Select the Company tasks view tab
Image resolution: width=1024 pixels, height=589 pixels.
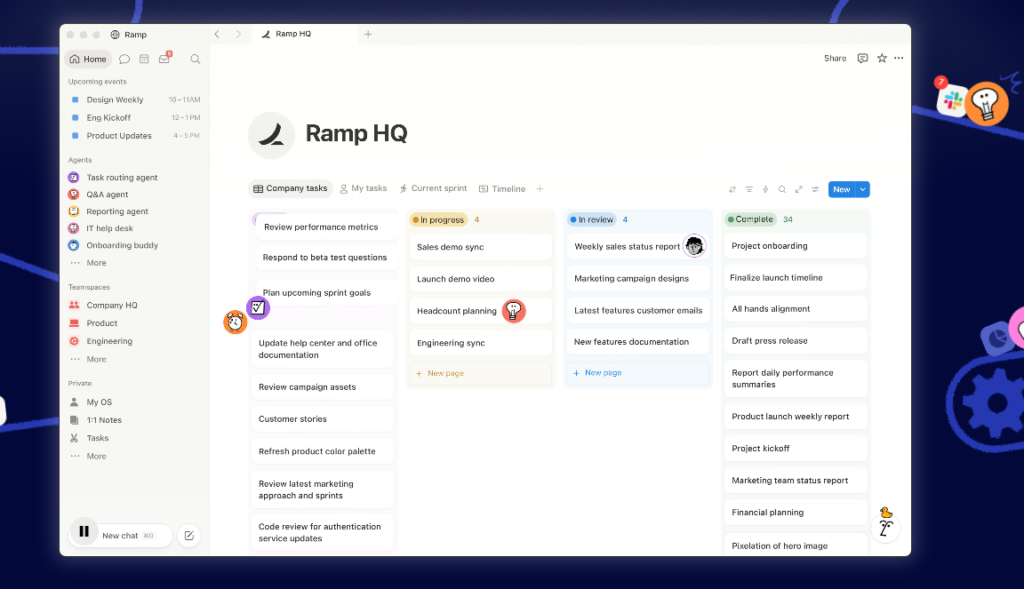pos(290,188)
